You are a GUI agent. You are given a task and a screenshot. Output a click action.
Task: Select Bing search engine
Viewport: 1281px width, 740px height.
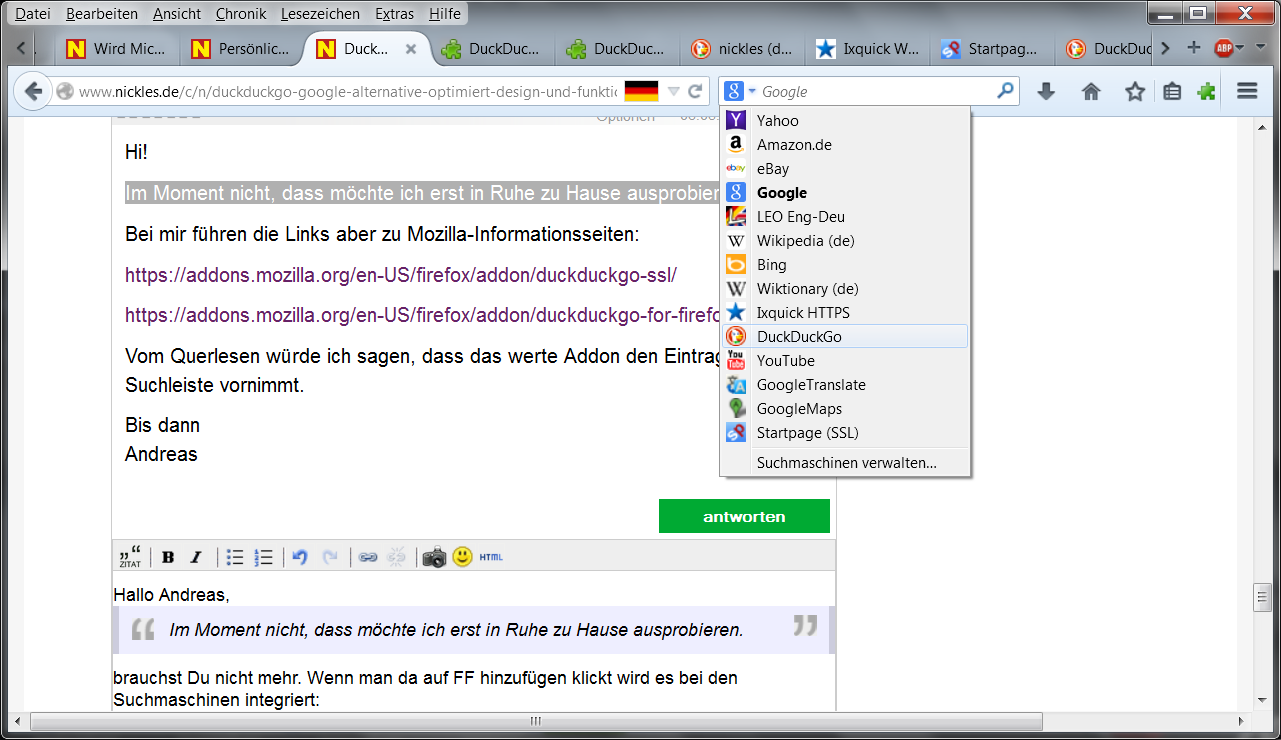coord(845,264)
